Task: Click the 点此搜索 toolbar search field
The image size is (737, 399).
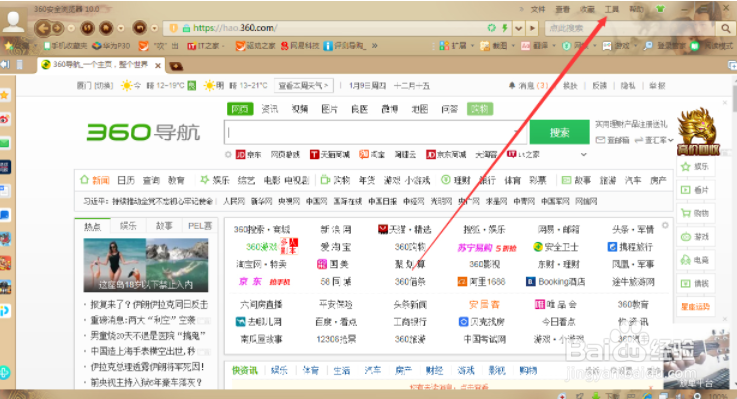Action: tap(631, 29)
